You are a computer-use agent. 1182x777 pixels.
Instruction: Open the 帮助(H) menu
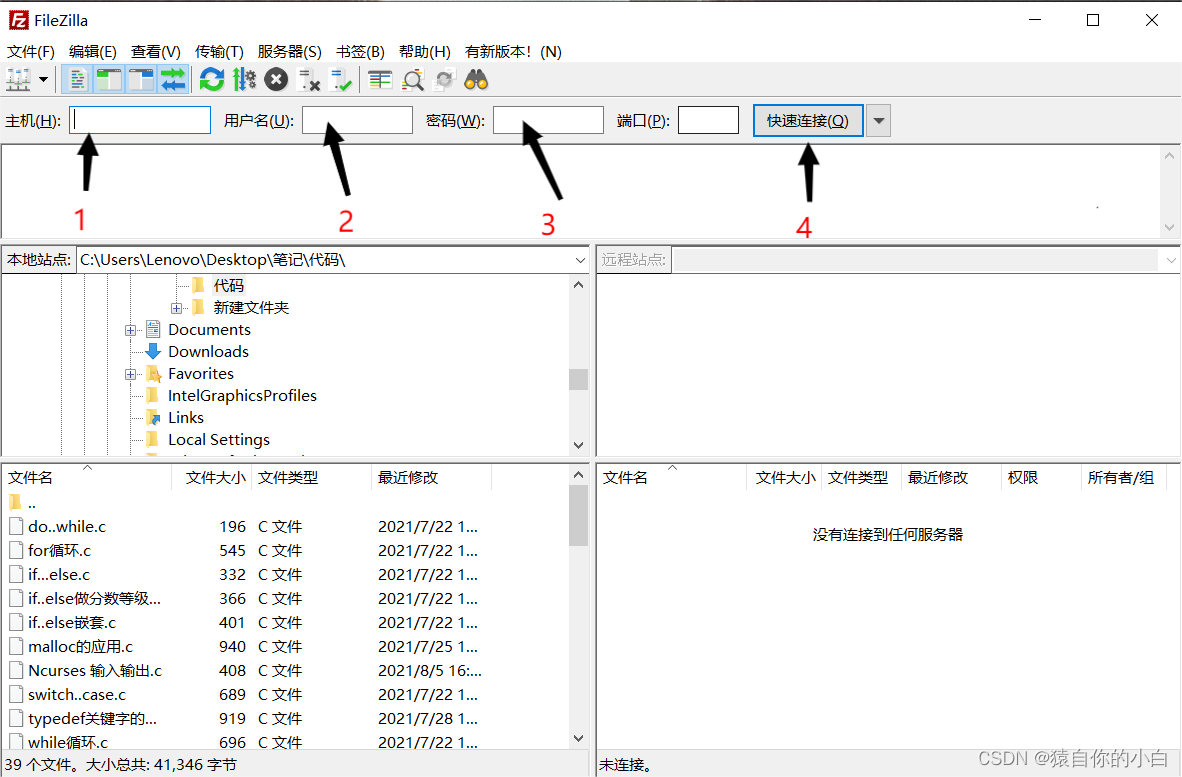424,51
